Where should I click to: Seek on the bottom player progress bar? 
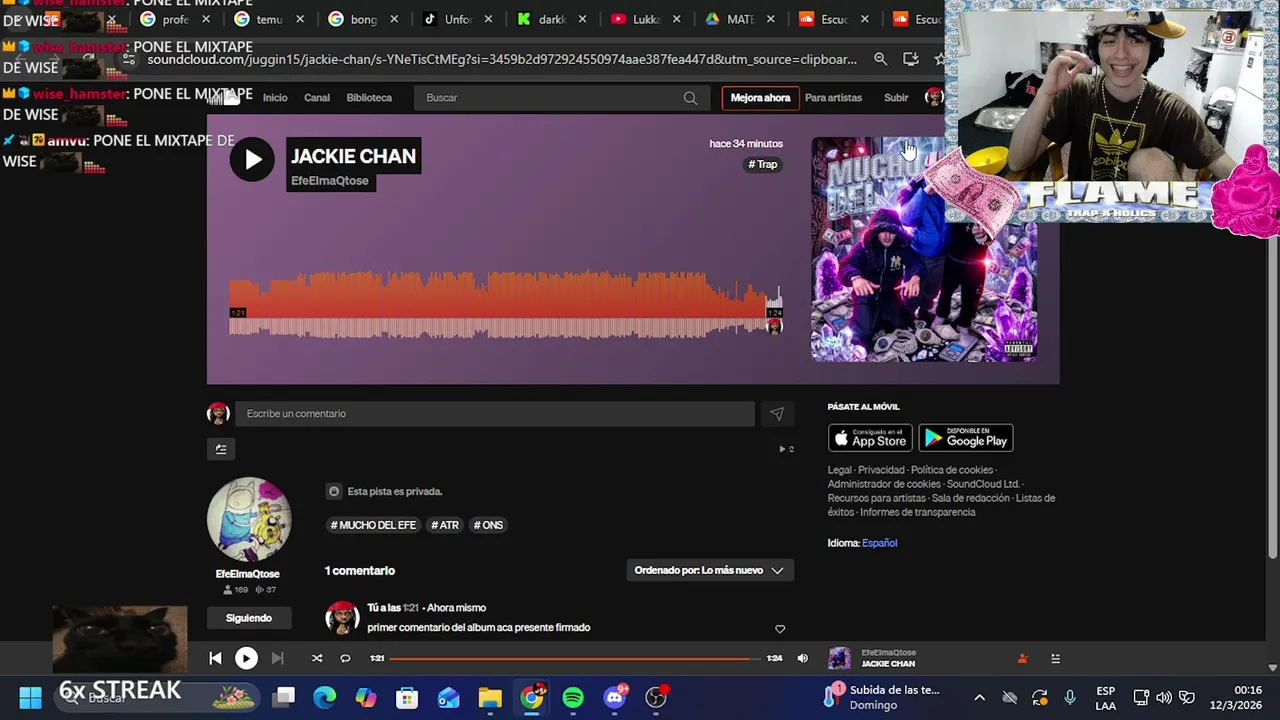click(x=575, y=658)
